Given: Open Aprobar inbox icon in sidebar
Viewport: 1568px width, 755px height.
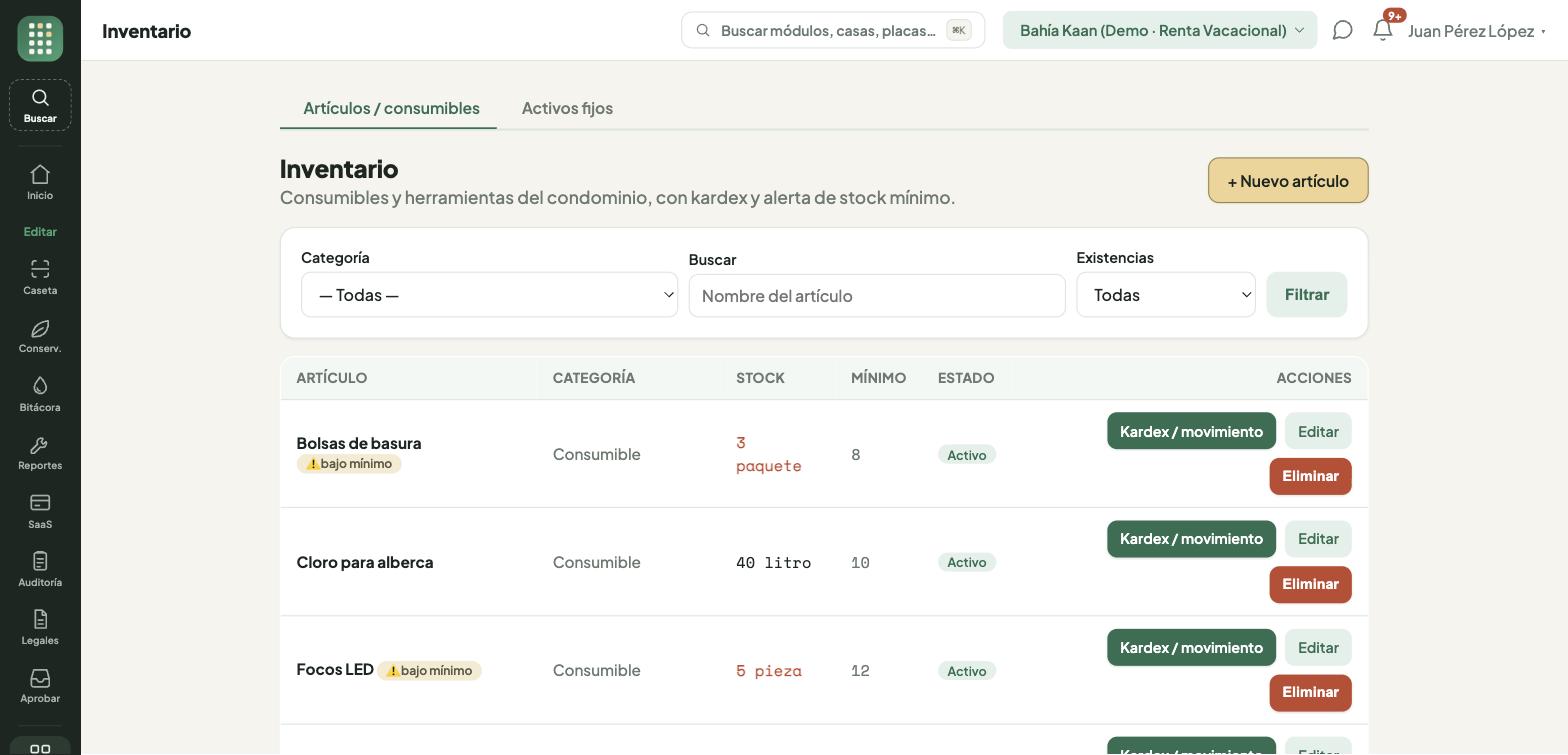Looking at the screenshot, I should [40, 678].
